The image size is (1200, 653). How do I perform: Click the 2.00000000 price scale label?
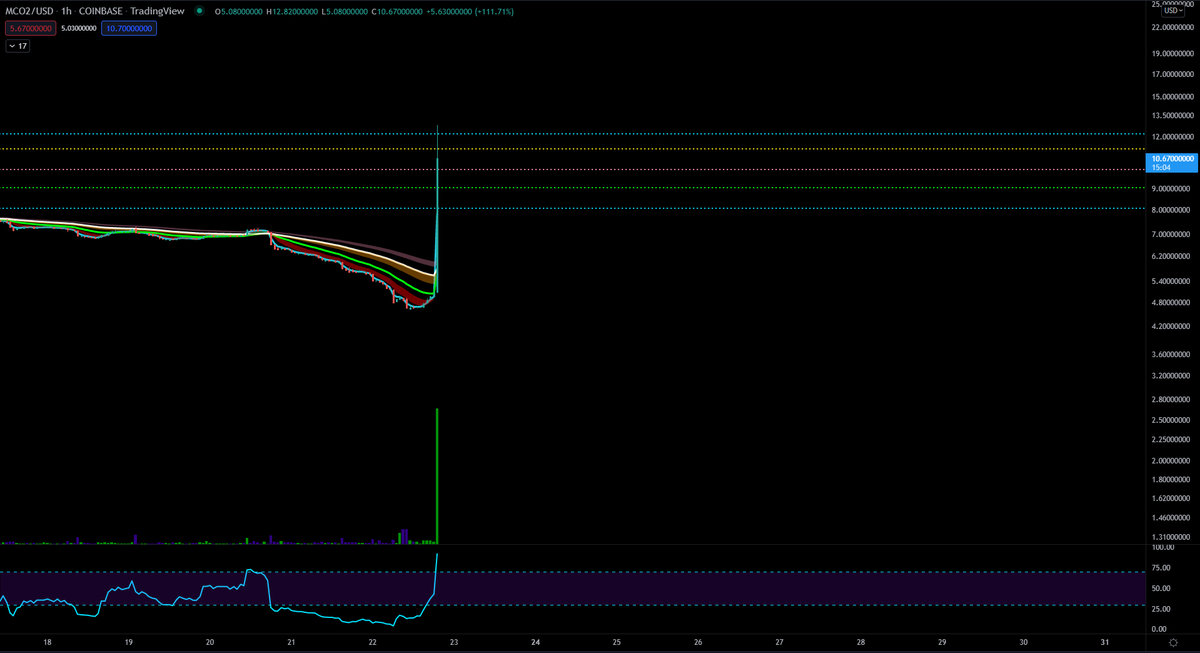coord(1172,461)
